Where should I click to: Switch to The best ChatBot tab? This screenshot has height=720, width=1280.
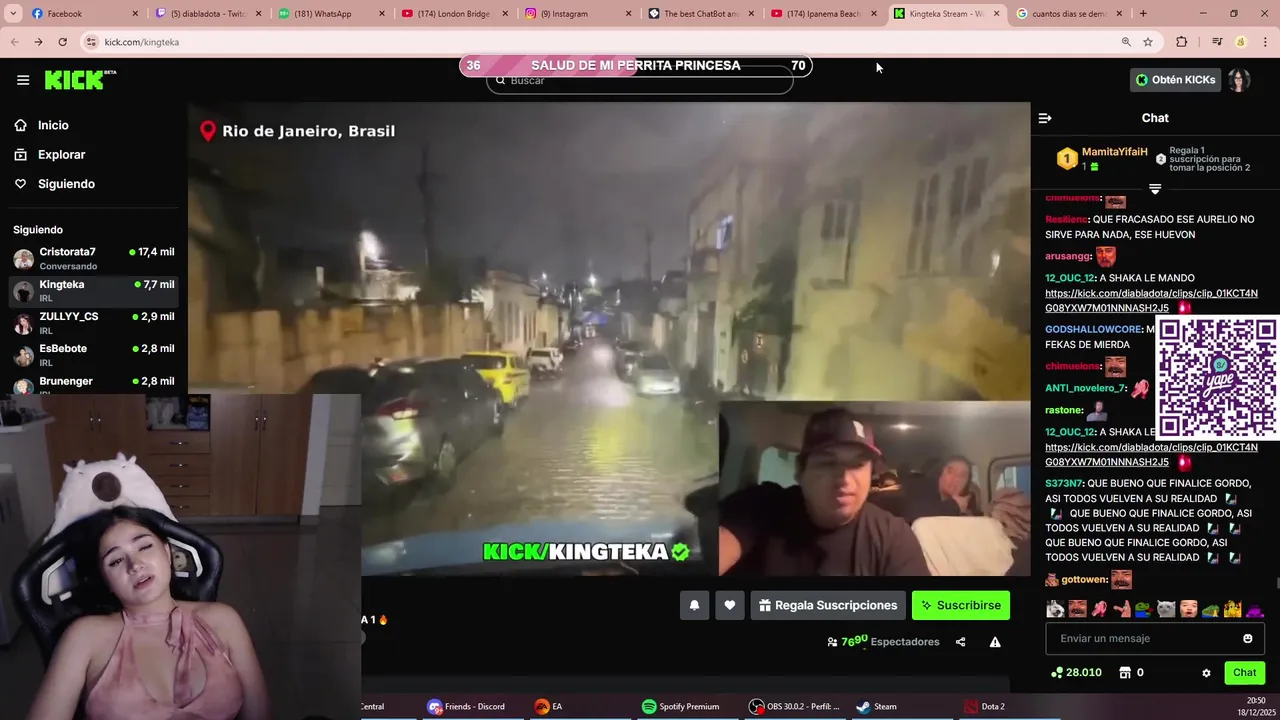[x=702, y=14]
